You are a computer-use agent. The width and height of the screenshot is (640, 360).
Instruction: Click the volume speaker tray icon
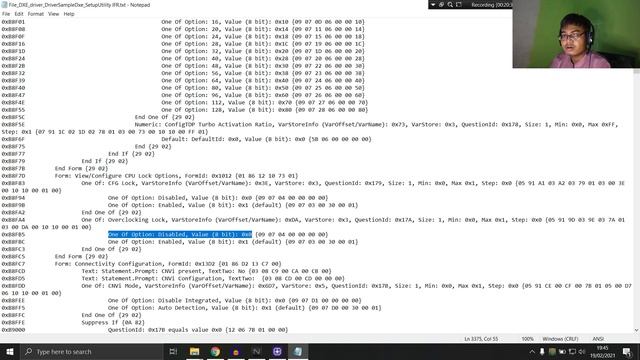582,351
